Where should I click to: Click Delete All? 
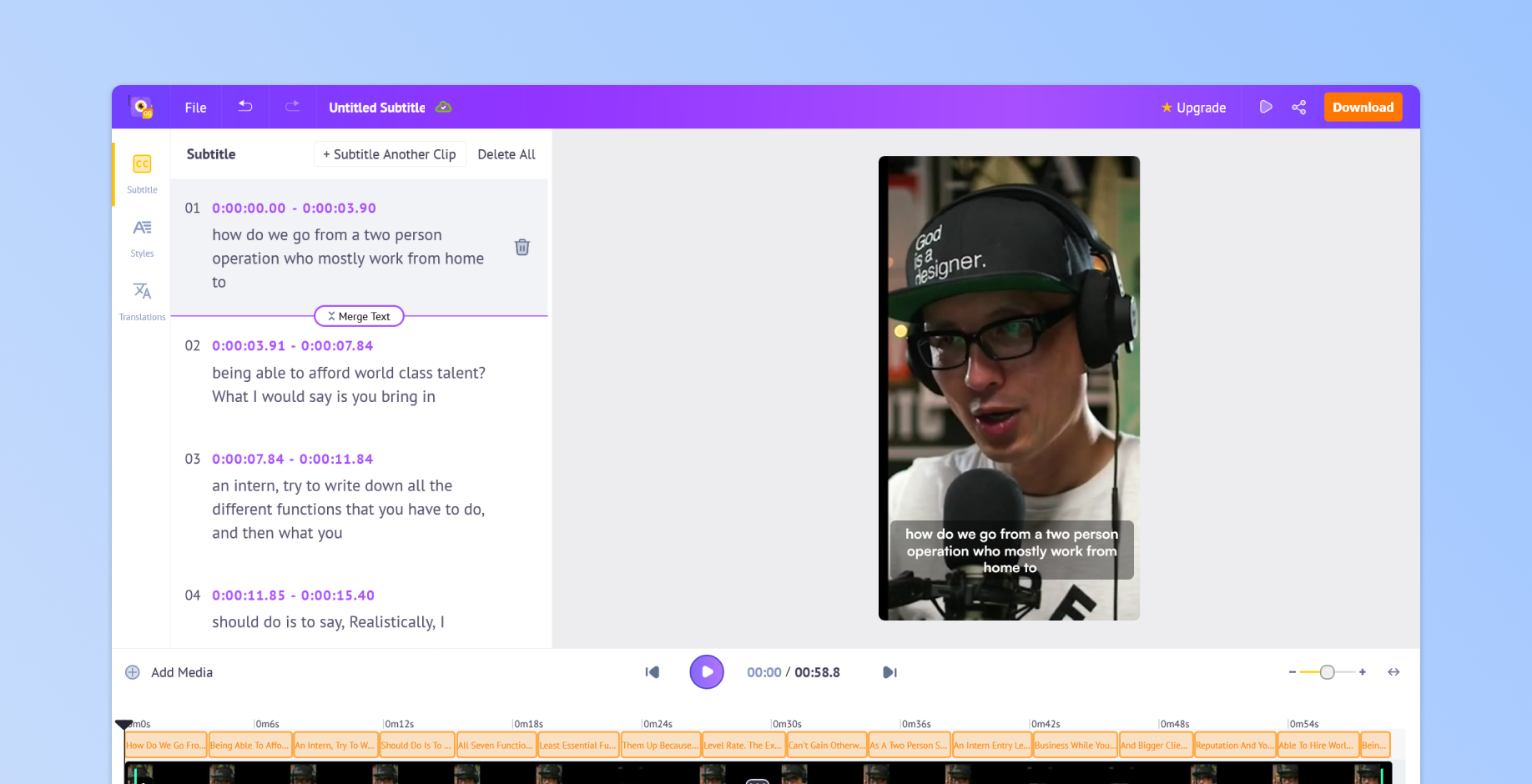coord(506,154)
